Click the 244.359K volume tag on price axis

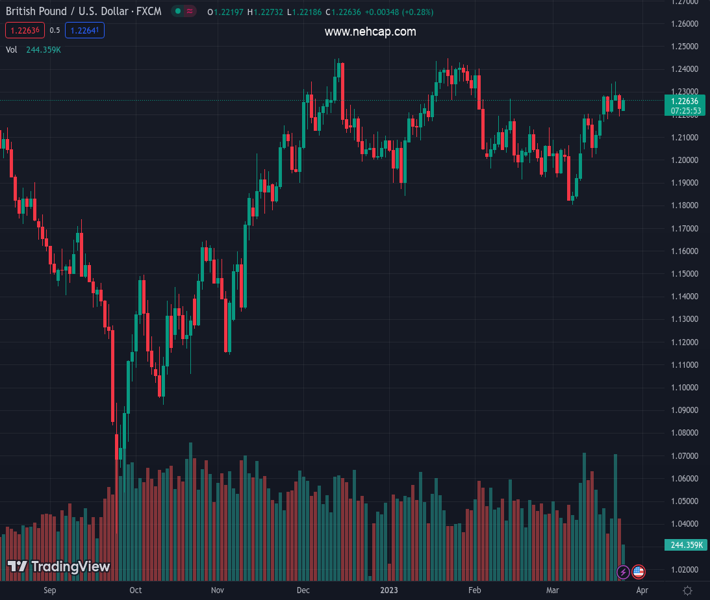click(x=685, y=545)
